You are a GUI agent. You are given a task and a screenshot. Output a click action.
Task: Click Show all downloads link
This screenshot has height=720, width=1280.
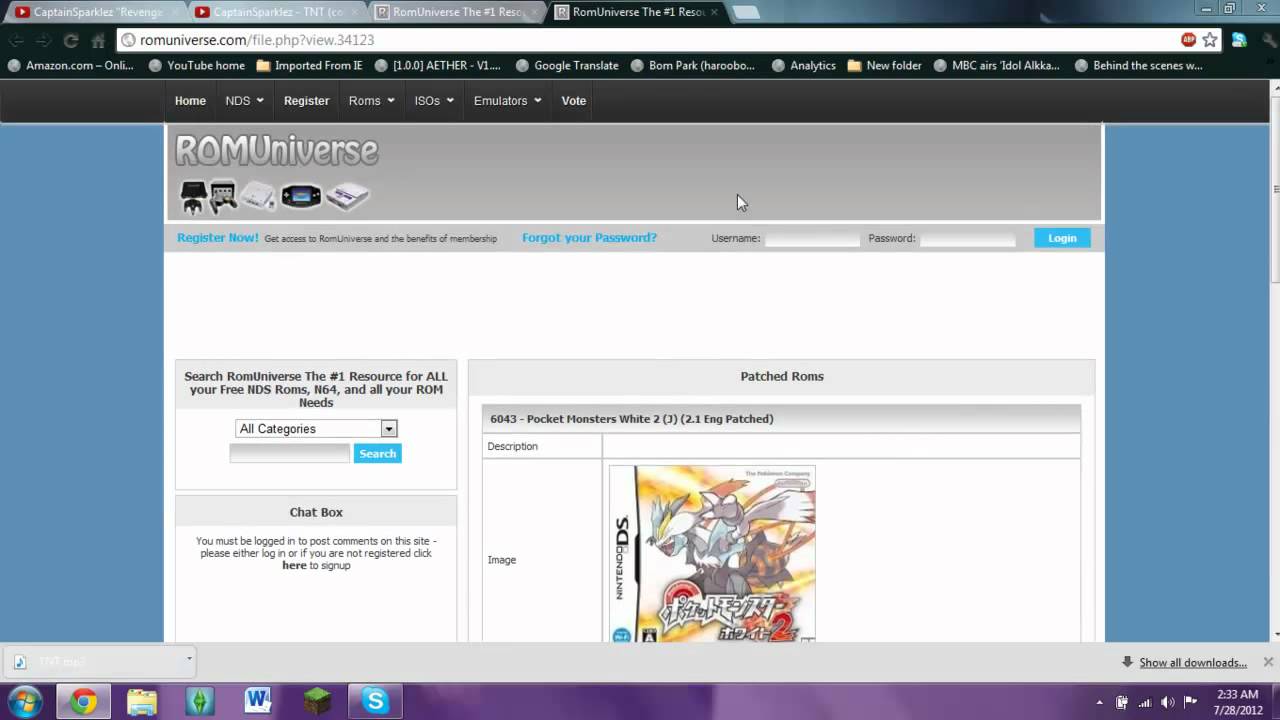[x=1192, y=663]
